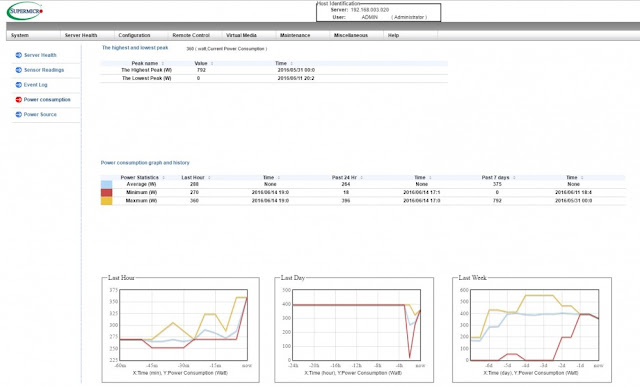Click the Sensor Readings sidebar arrow icon
Screen dimensions: 640x387
point(18,70)
